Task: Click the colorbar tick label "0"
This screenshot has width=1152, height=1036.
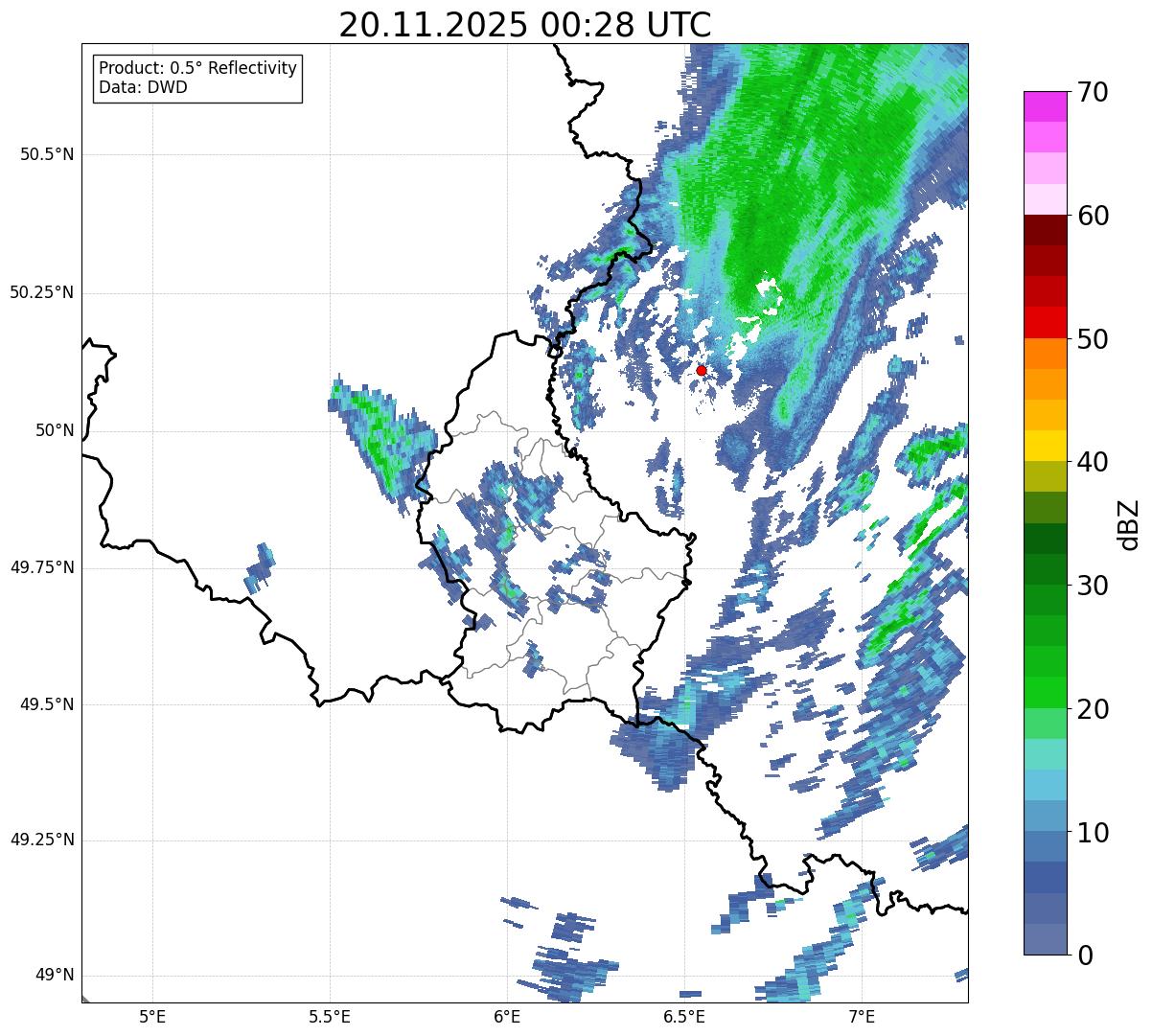Action: point(1086,955)
